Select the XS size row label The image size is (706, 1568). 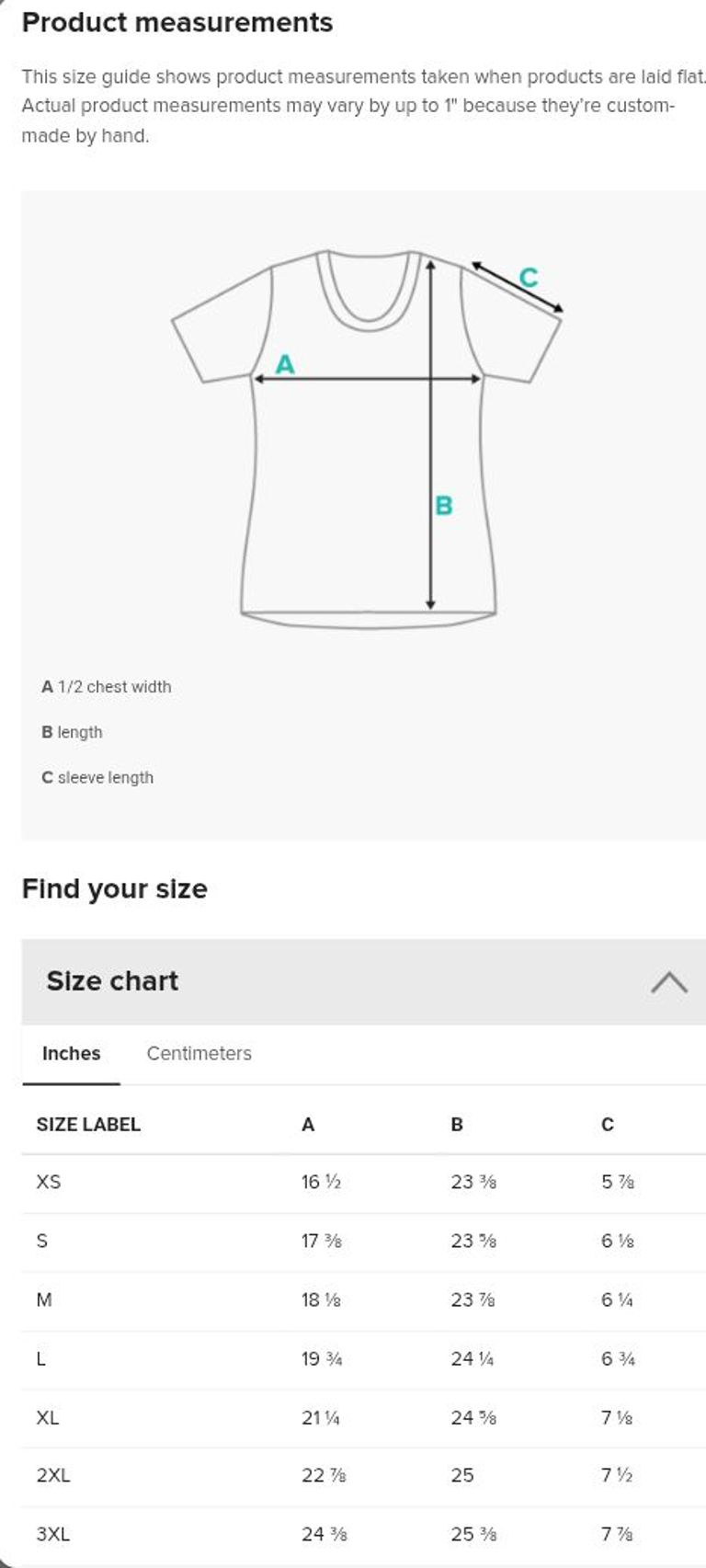click(49, 1182)
